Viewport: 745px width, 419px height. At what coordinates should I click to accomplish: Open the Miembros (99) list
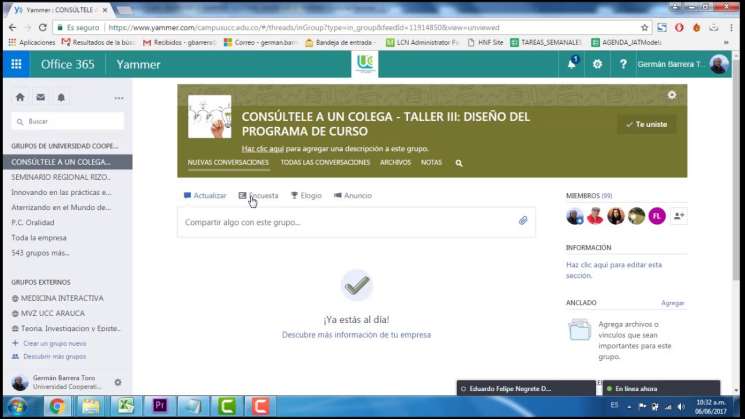(589, 196)
